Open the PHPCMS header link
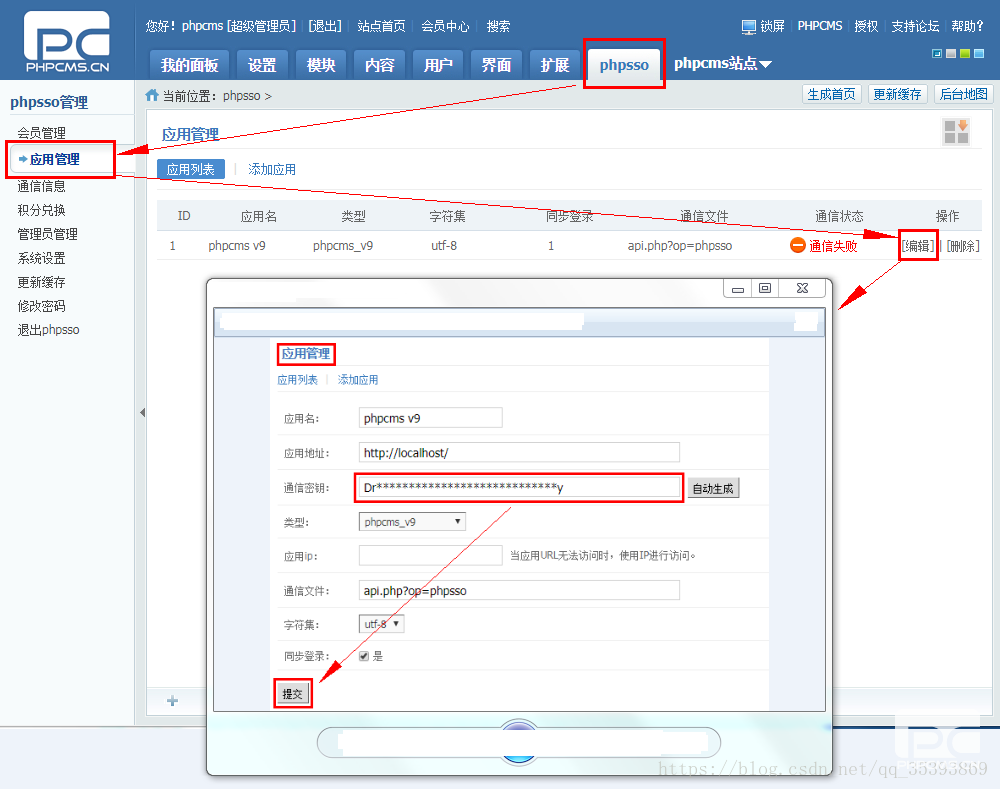 pos(820,26)
